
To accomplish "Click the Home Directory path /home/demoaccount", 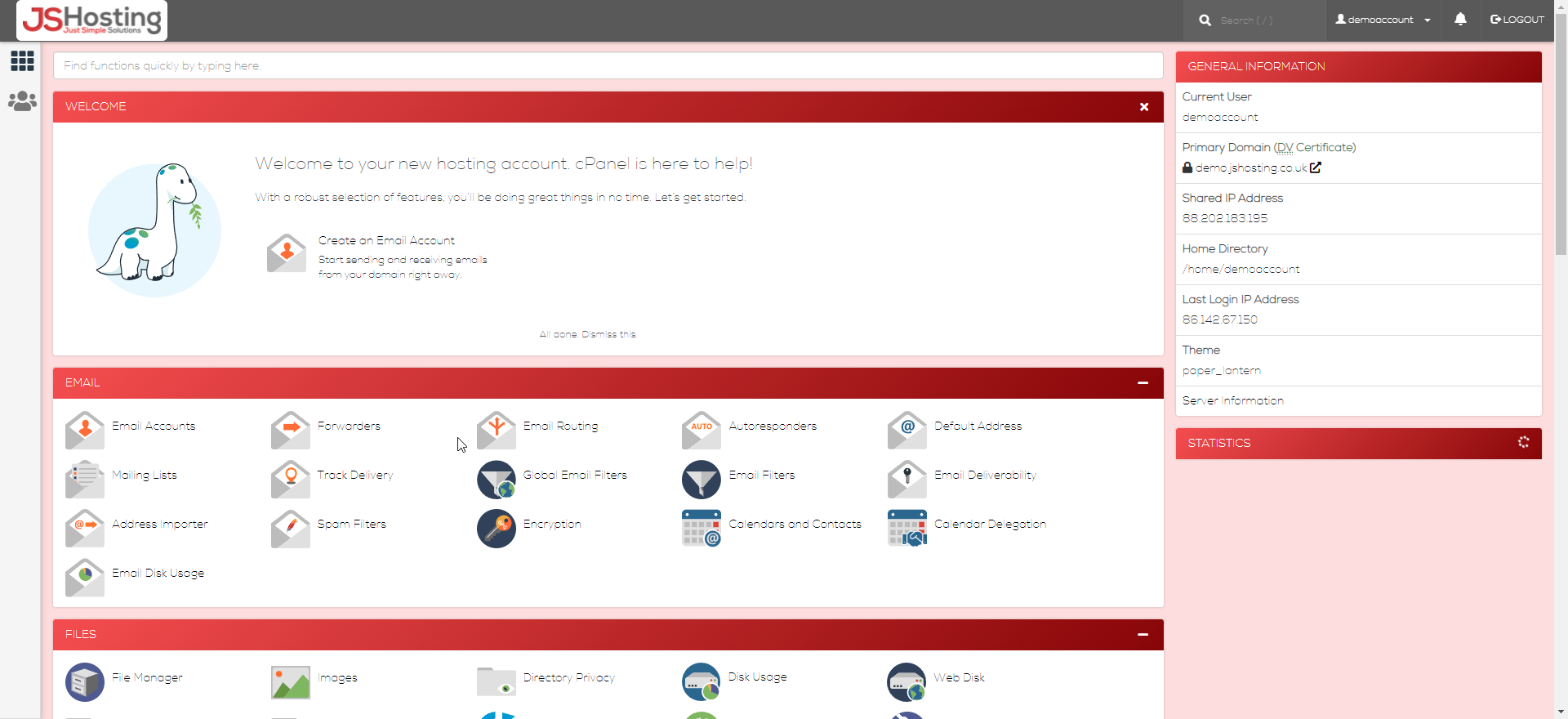I will coord(1241,269).
